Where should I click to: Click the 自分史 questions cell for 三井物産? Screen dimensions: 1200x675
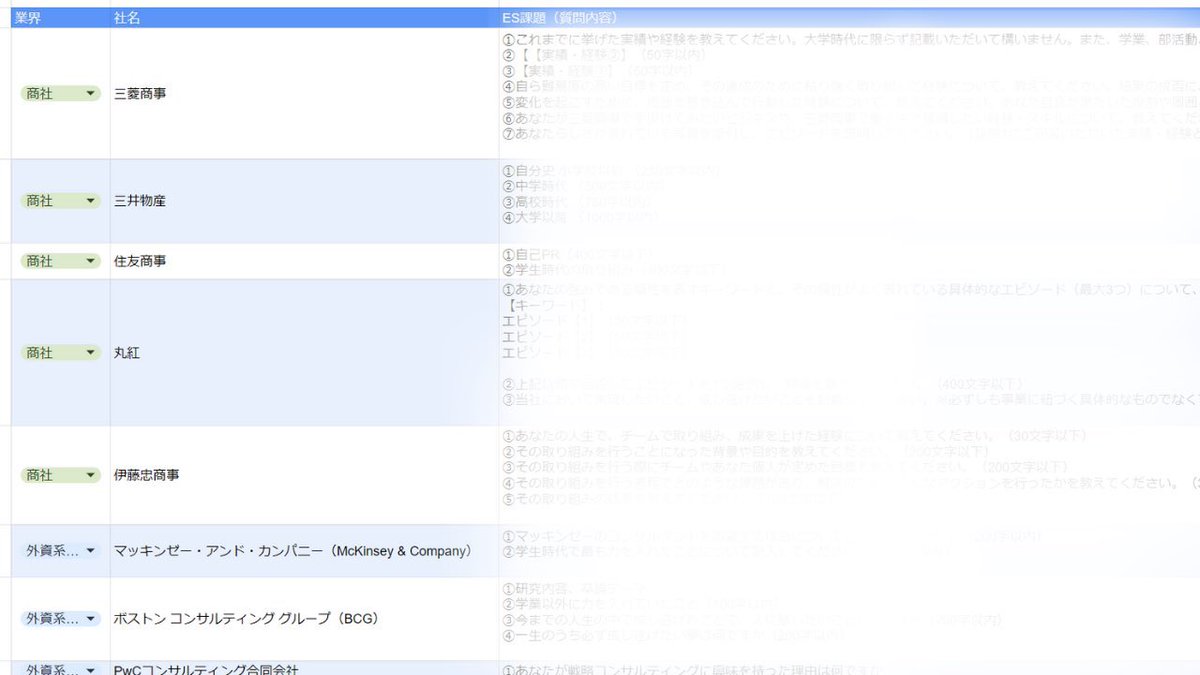(850, 201)
